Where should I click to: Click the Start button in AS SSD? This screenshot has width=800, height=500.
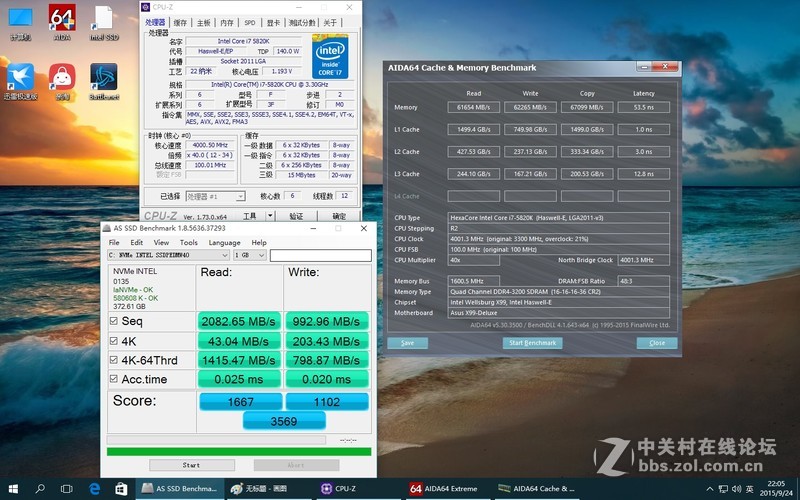click(191, 465)
